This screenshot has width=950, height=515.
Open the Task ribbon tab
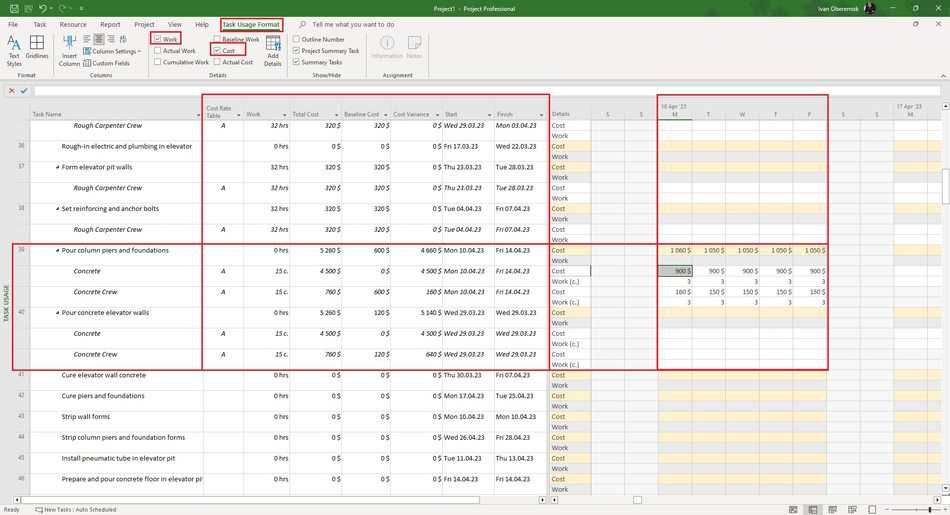(40, 25)
